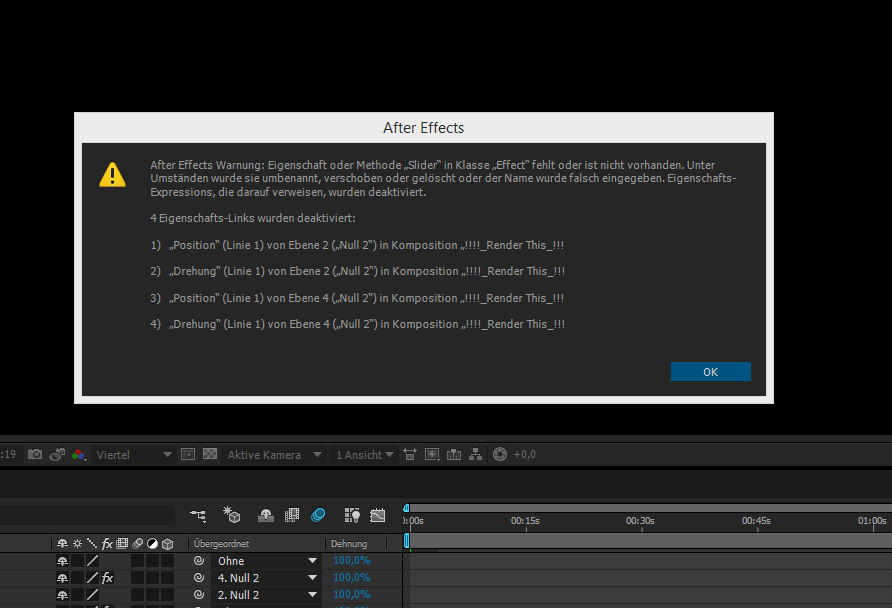Open the parent dropdown showing Ohne
The image size is (892, 608).
[266, 561]
